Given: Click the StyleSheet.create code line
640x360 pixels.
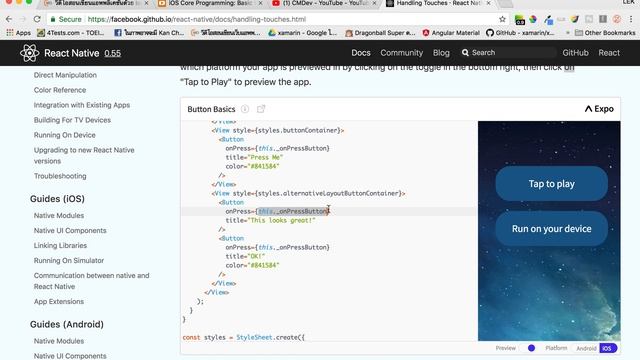Looking at the screenshot, I should (244, 338).
